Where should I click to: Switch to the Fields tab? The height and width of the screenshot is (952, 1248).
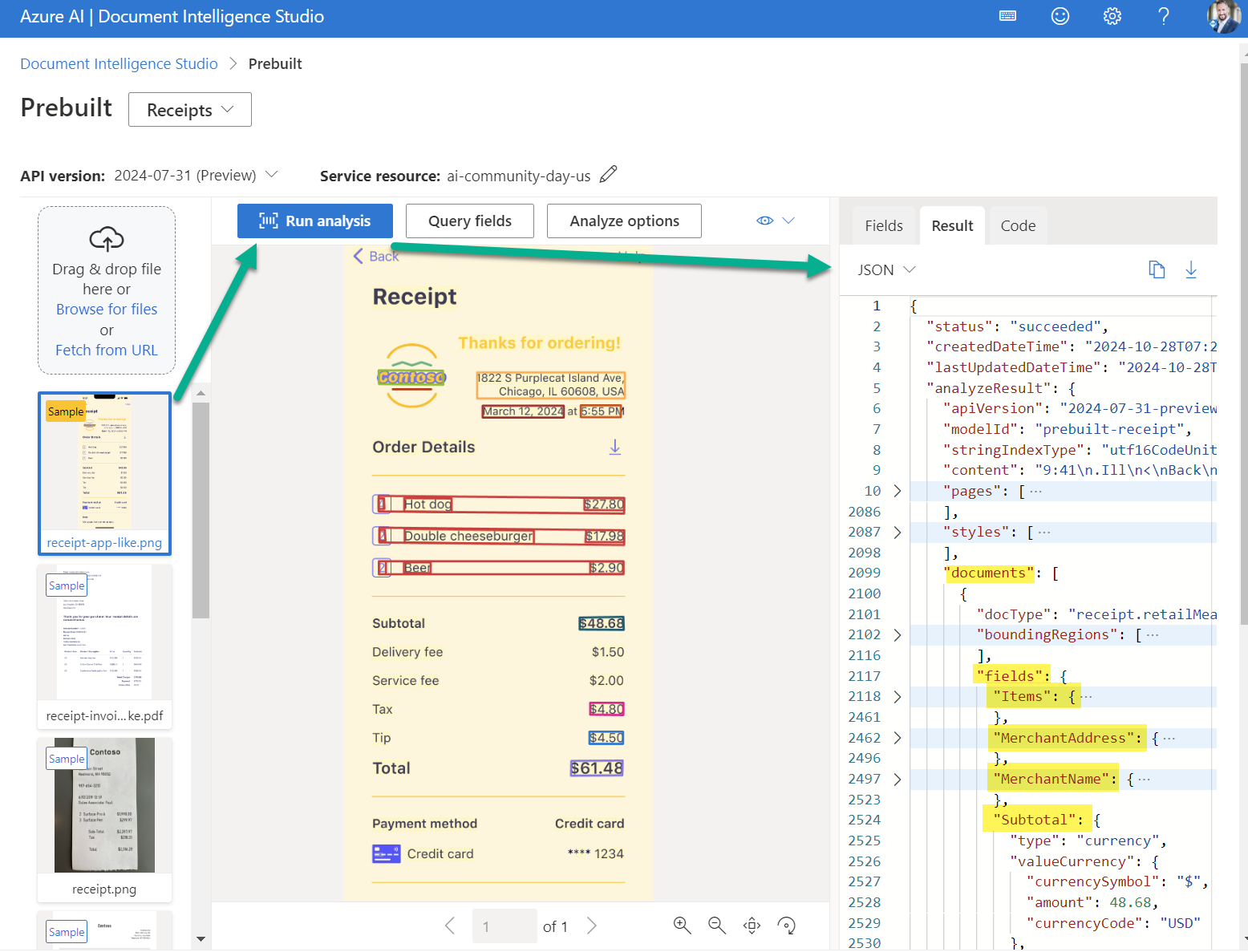point(883,225)
